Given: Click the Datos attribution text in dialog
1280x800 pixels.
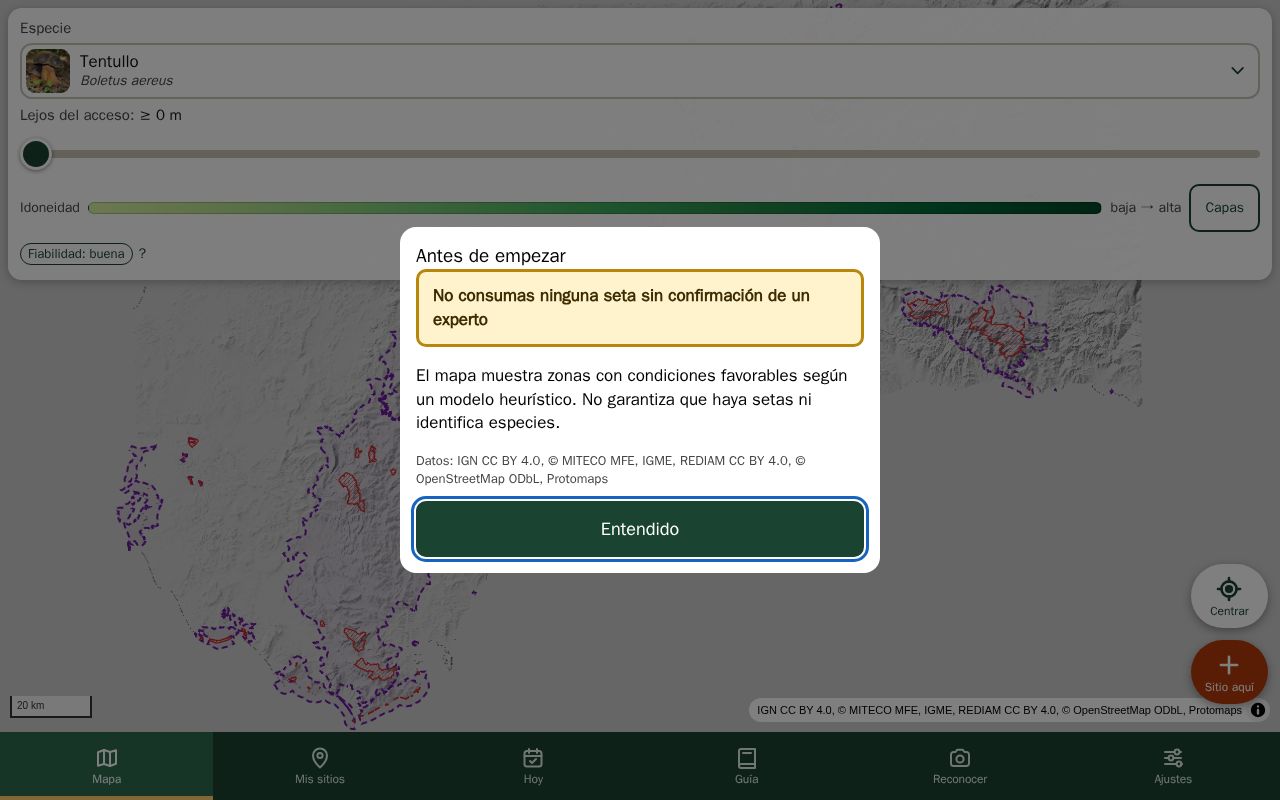Looking at the screenshot, I should [x=611, y=470].
